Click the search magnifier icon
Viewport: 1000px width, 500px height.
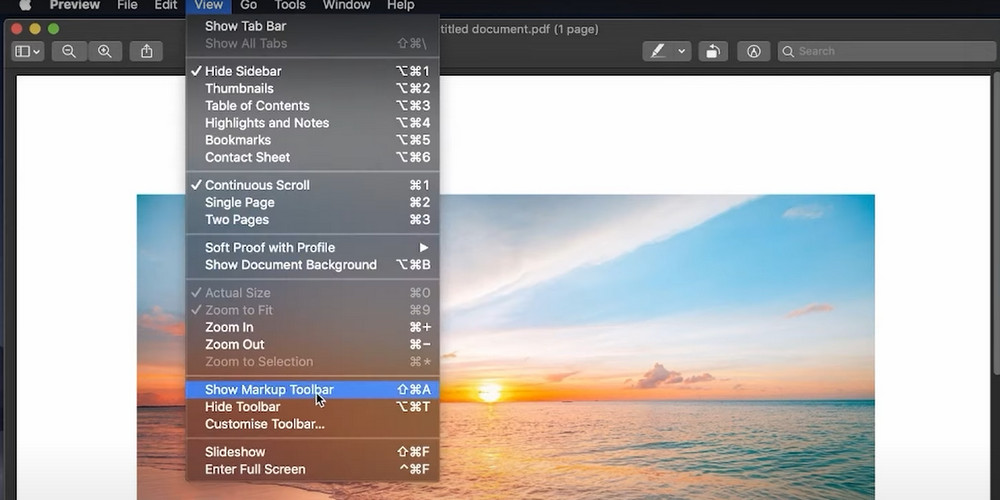(788, 52)
